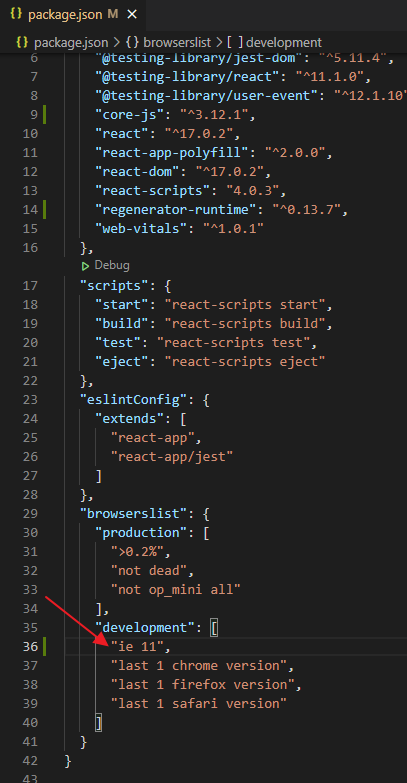Click the brackets icon before development breadcrumb
The width and height of the screenshot is (407, 783).
tap(235, 42)
